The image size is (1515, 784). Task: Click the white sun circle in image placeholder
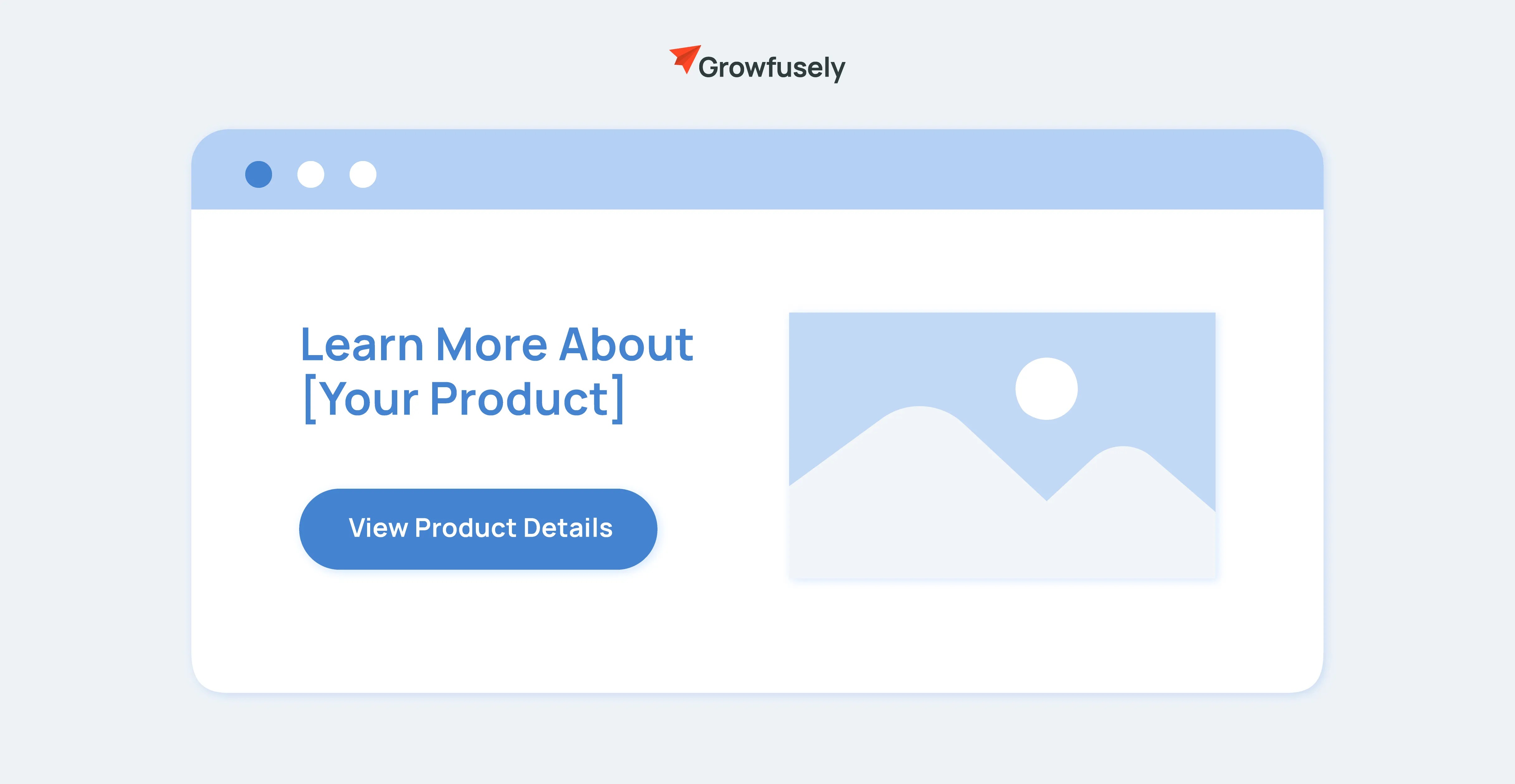tap(1046, 388)
